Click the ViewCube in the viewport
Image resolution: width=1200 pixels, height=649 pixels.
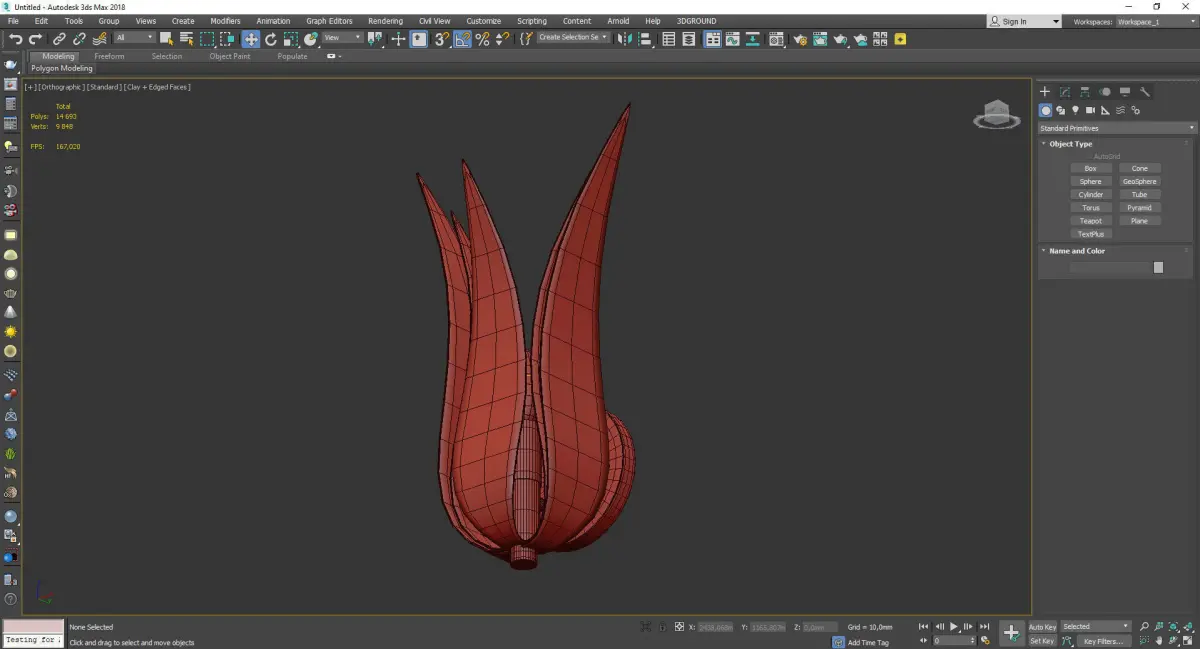coord(997,115)
